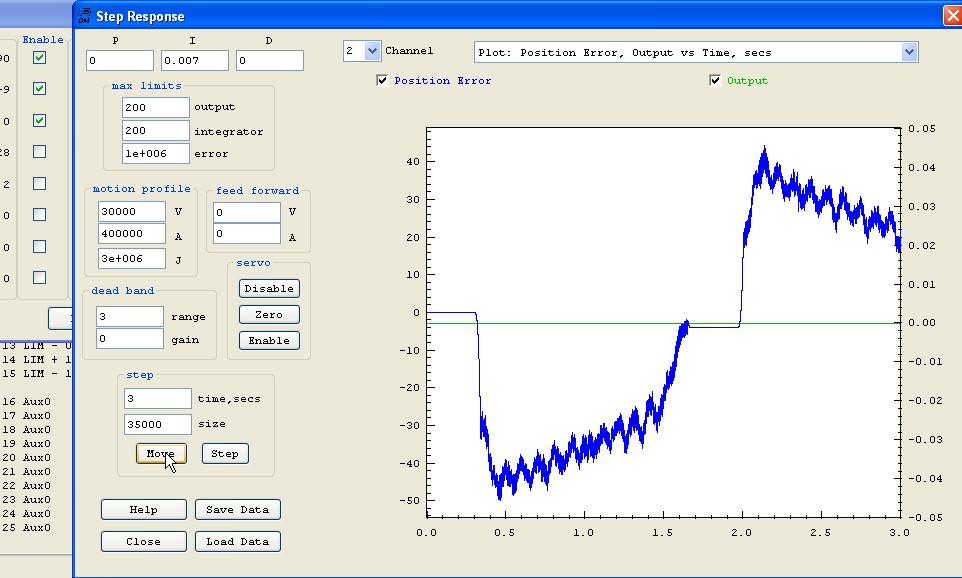The height and width of the screenshot is (578, 962).
Task: Open Help for step response
Action: coord(143,510)
